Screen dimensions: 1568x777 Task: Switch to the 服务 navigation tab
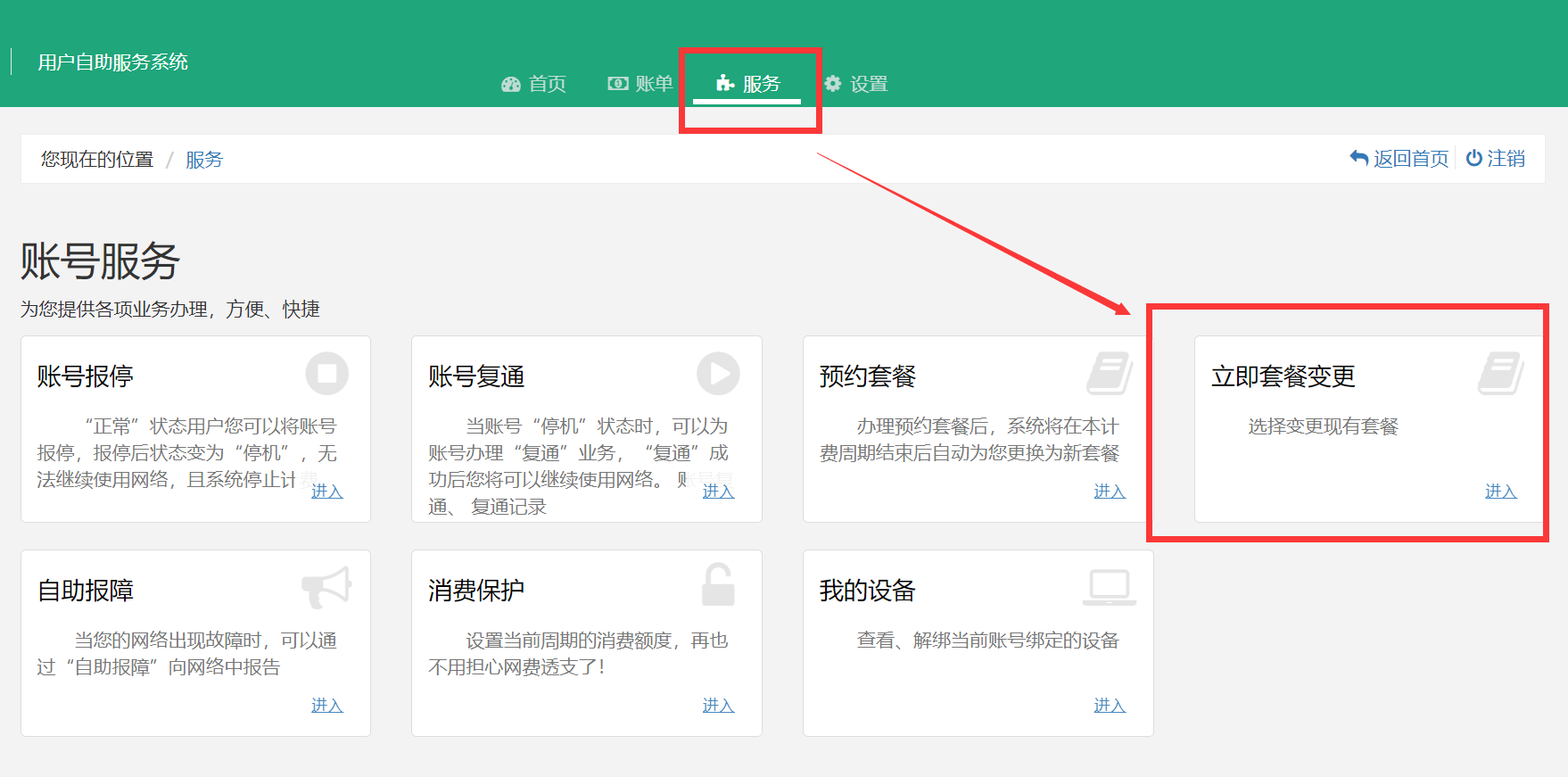(x=749, y=84)
